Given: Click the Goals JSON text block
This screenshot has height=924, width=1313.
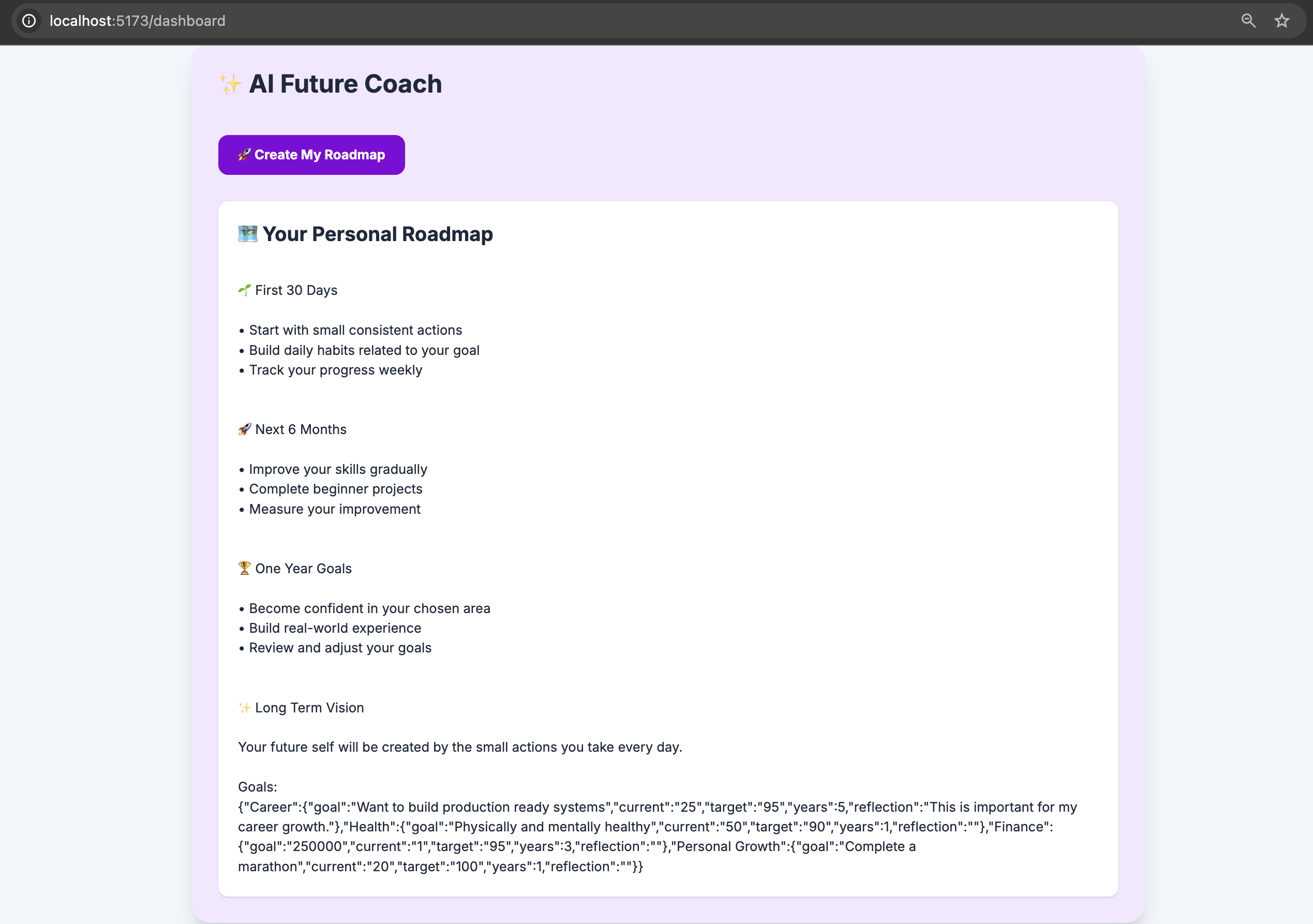Looking at the screenshot, I should pyautogui.click(x=658, y=837).
